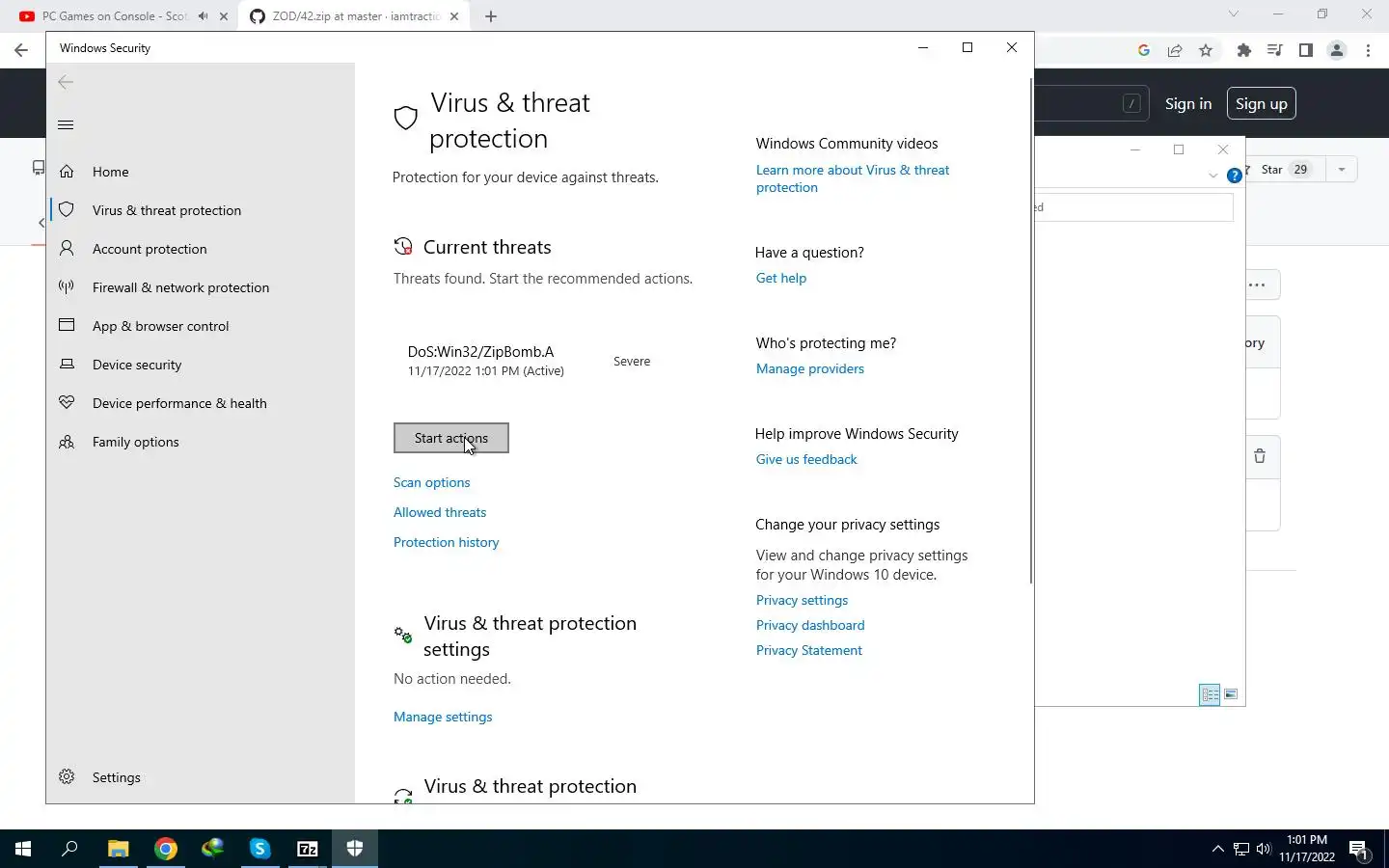The width and height of the screenshot is (1389, 868).
Task: Open 7-Zip from the taskbar
Action: pyautogui.click(x=308, y=849)
